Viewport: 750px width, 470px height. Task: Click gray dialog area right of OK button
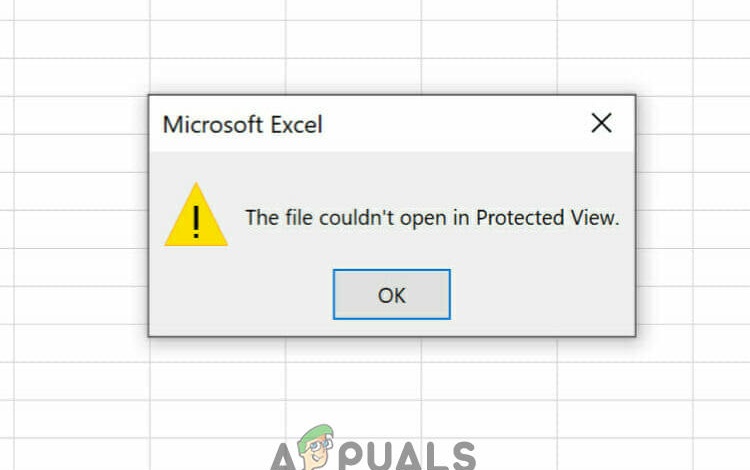tap(542, 295)
